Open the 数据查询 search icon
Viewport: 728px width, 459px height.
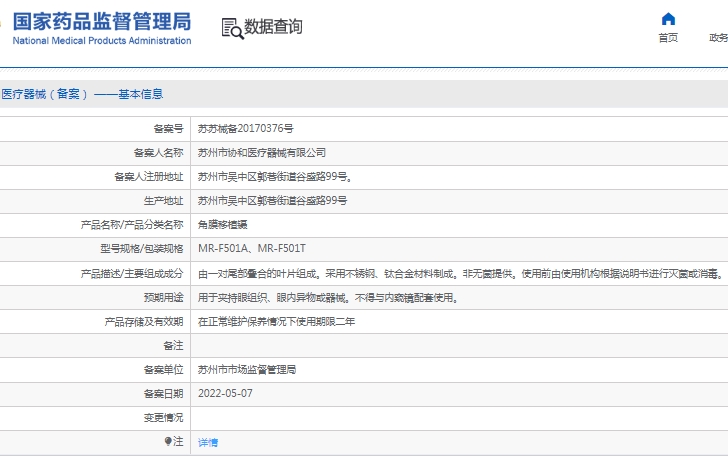(232, 28)
